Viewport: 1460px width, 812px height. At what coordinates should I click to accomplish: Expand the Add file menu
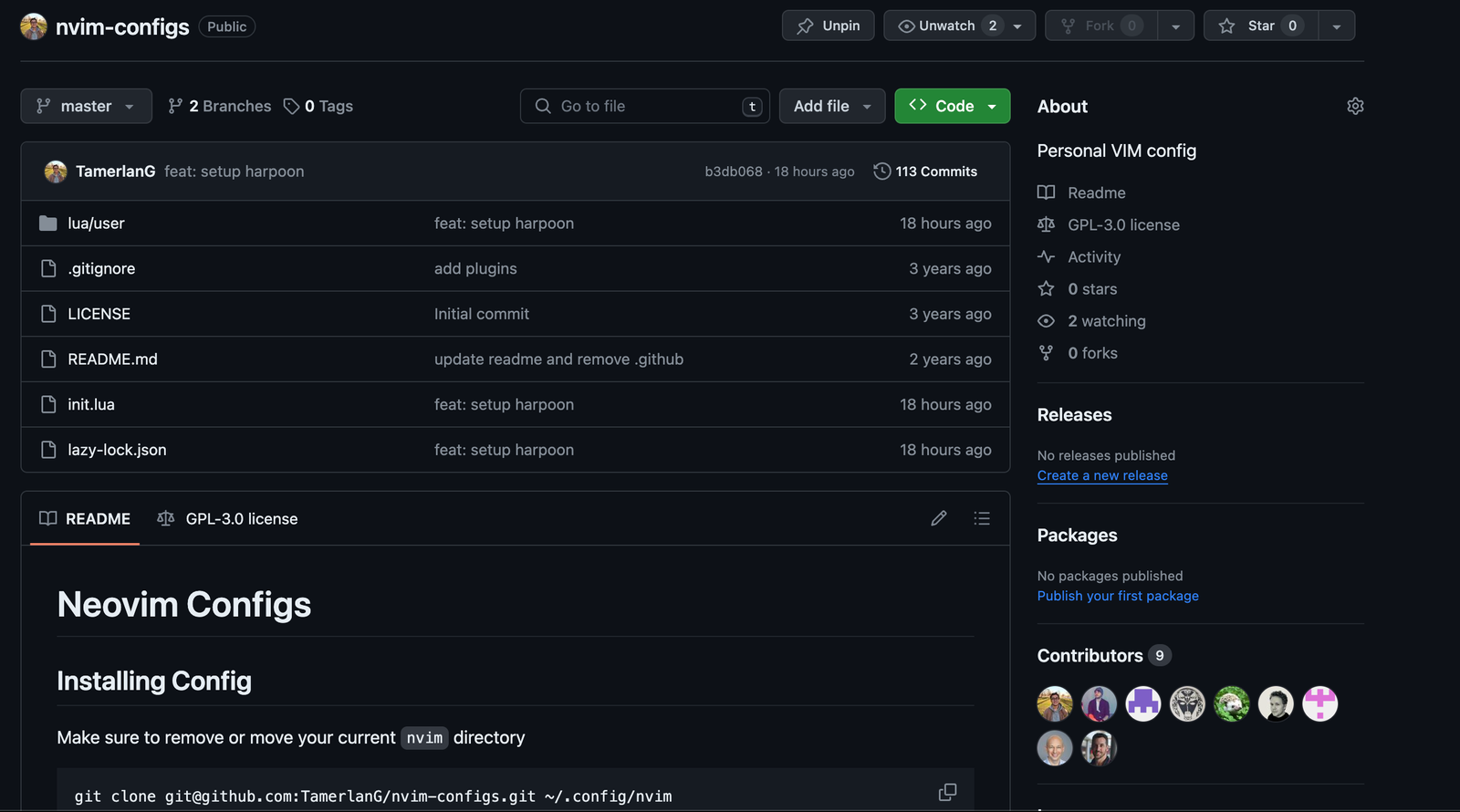831,107
